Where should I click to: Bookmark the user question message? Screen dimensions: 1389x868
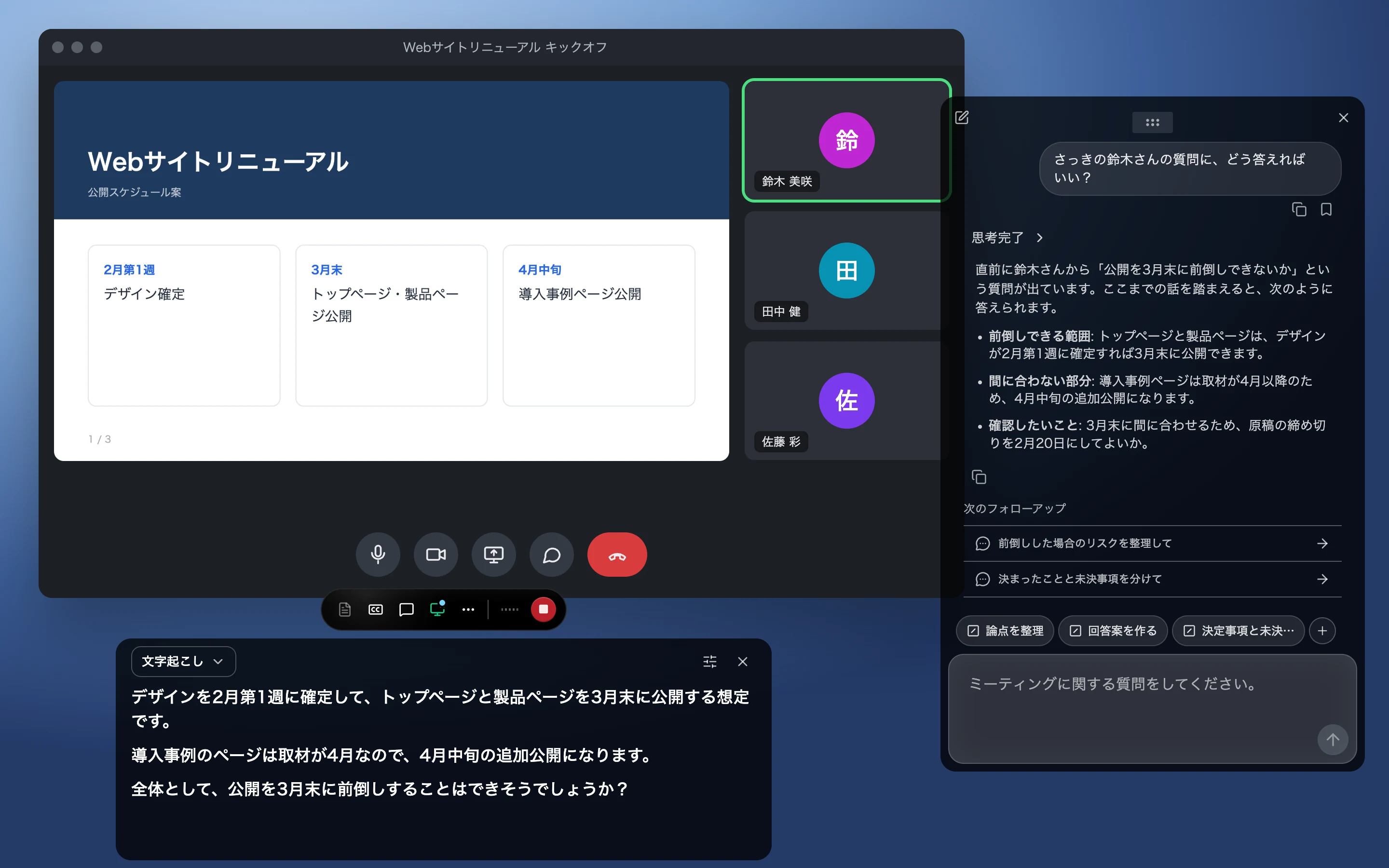tap(1326, 210)
